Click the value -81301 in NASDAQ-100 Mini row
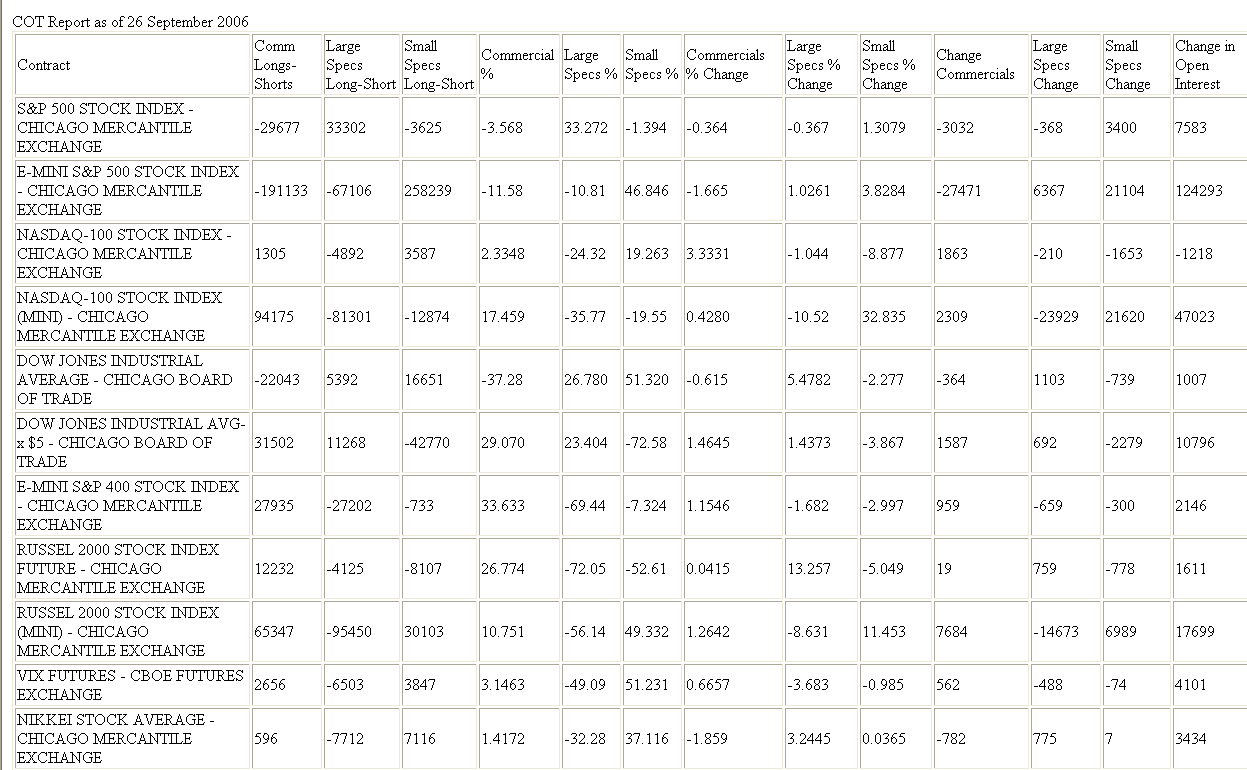Viewport: 1247px width, 770px height. [348, 317]
